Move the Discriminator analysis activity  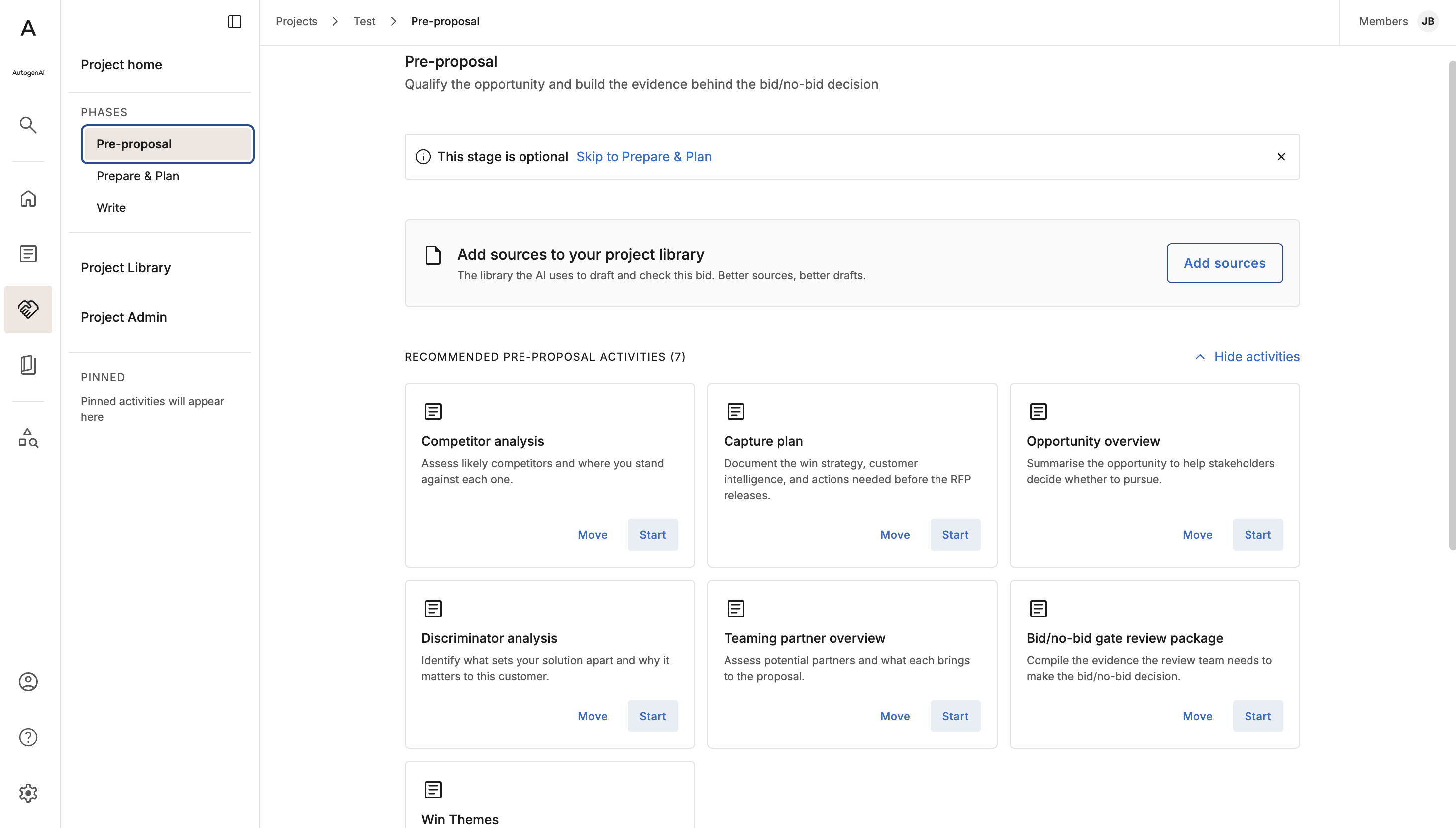(593, 716)
